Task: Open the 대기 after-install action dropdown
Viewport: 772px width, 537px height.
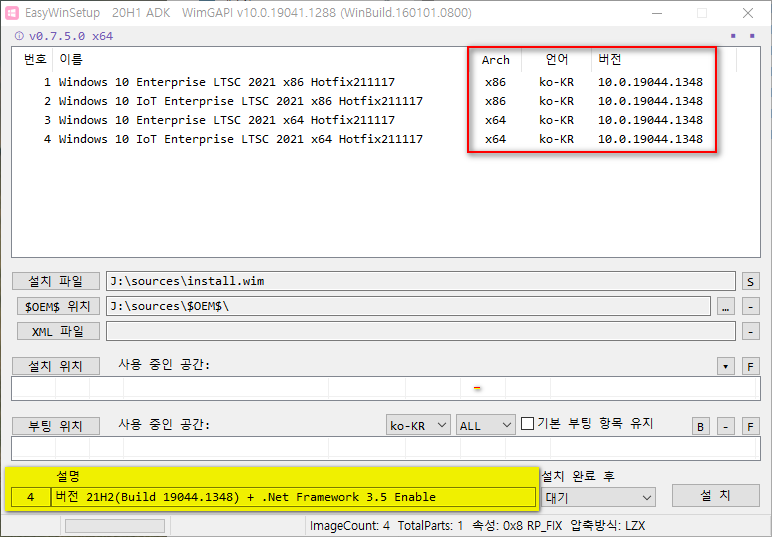Action: [598, 498]
